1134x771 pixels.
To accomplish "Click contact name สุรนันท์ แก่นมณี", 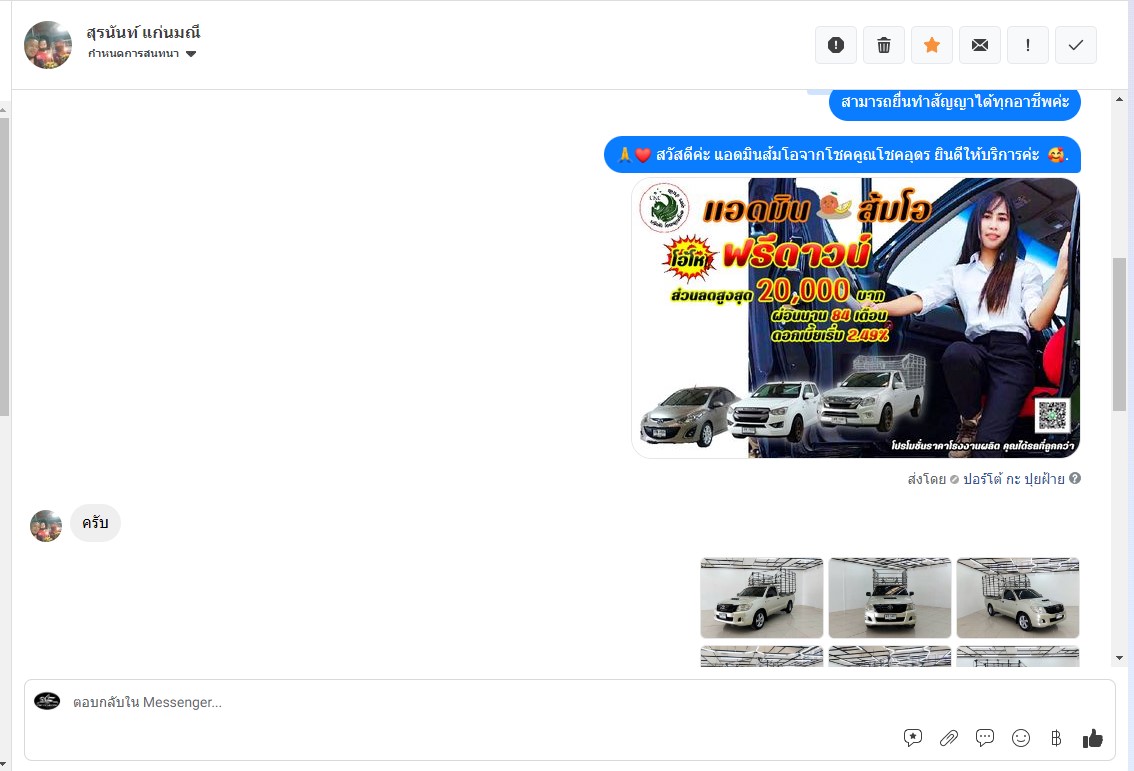I will point(143,33).
